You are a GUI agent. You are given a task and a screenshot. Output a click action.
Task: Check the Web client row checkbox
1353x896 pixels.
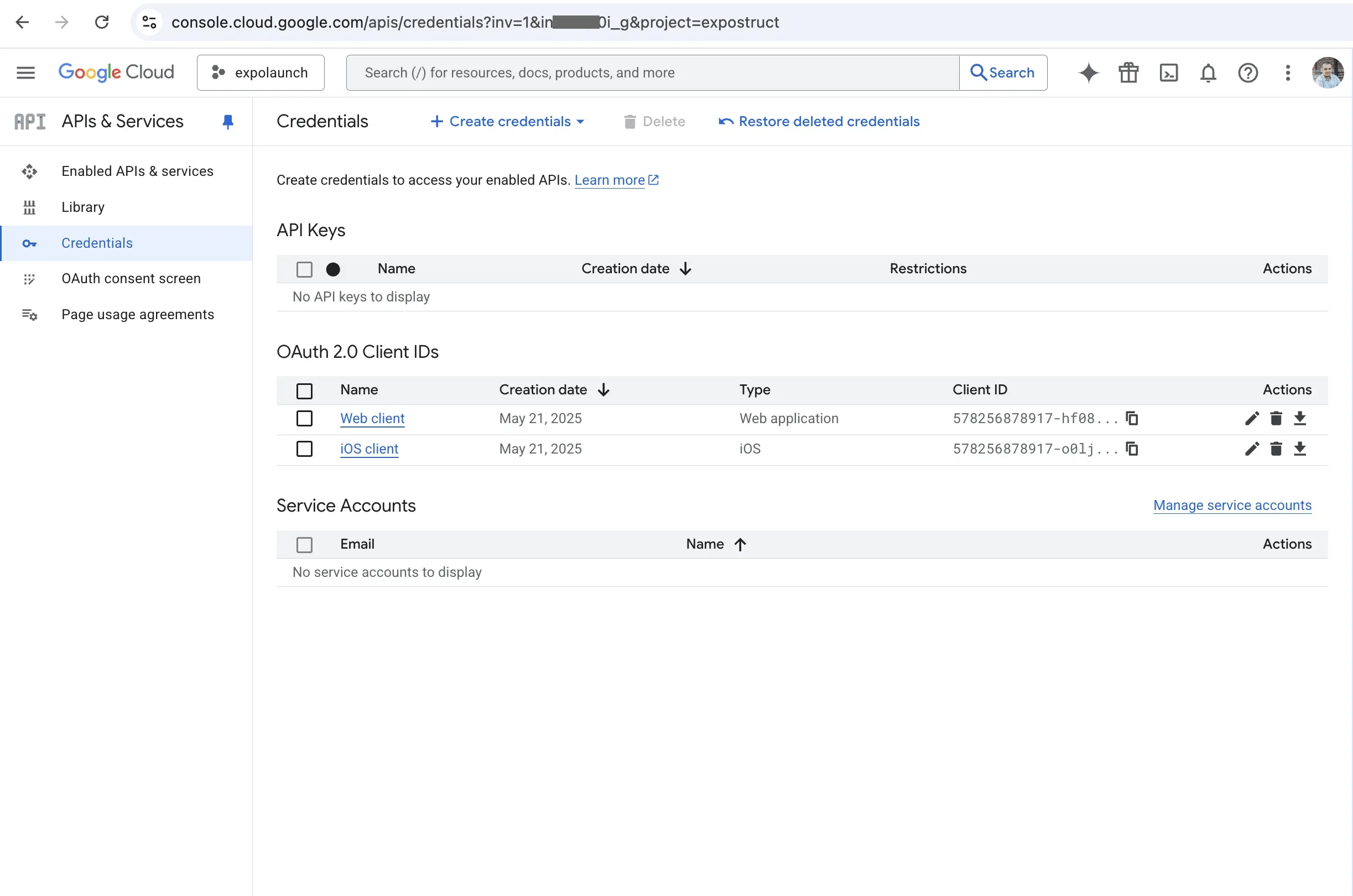305,418
